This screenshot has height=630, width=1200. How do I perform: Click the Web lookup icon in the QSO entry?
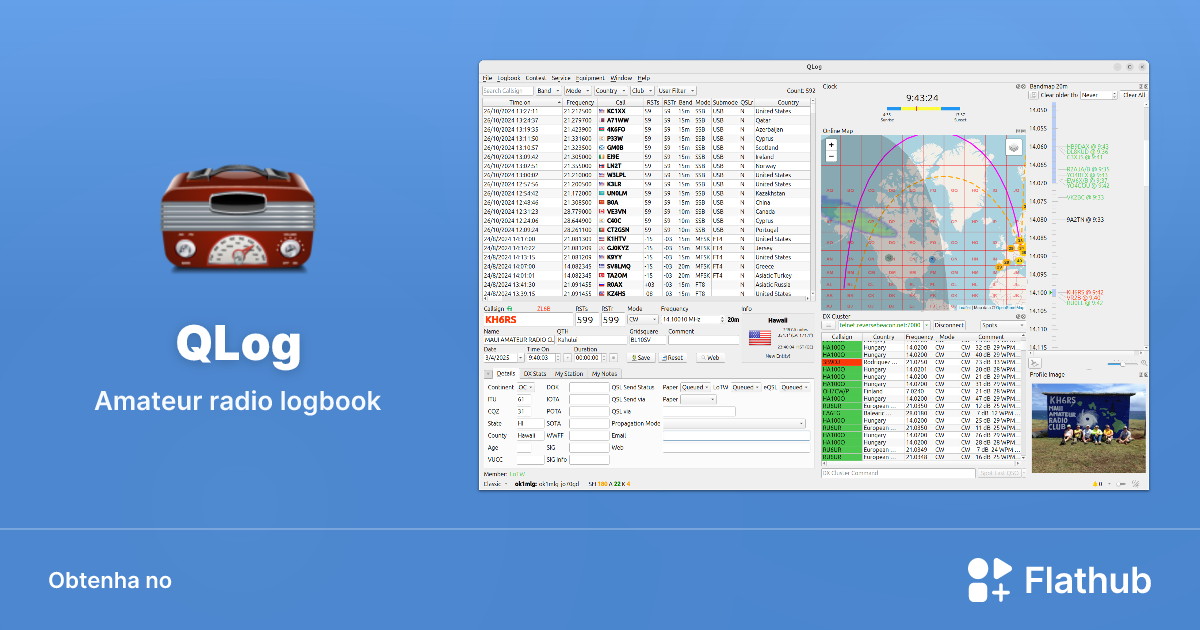712,358
